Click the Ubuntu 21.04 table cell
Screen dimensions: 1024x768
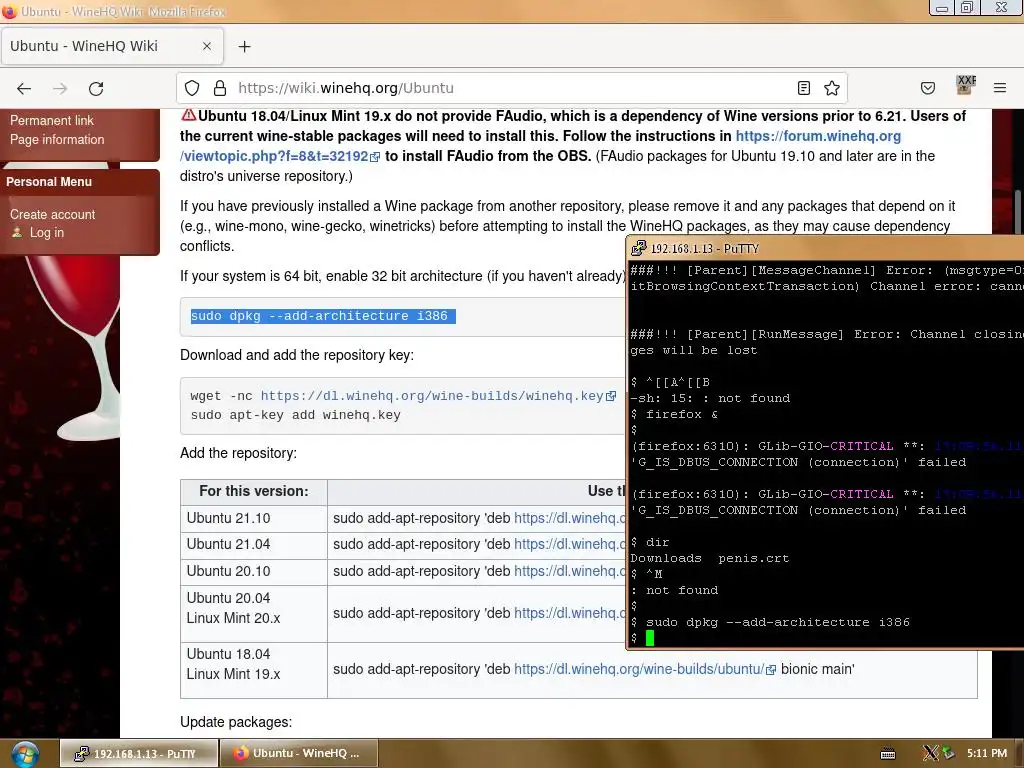coord(254,545)
